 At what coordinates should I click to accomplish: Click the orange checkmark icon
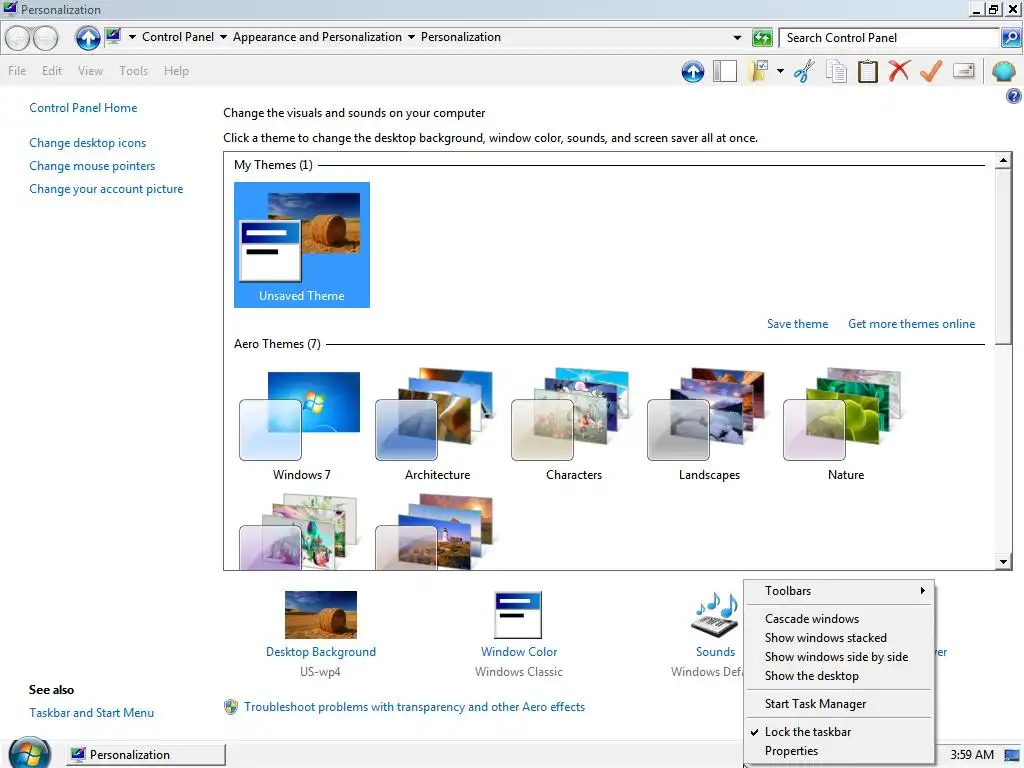(x=931, y=71)
